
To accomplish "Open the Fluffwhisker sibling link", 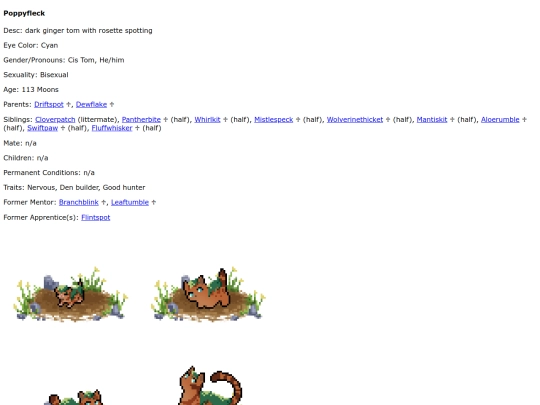I will 112,128.
